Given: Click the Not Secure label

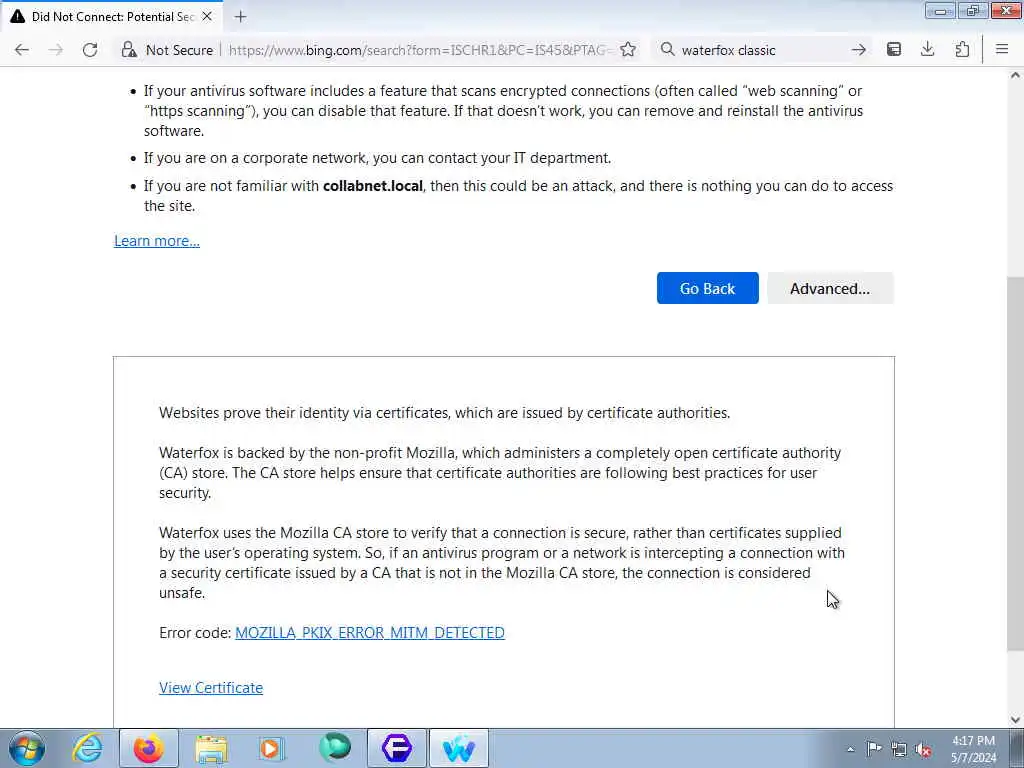Looking at the screenshot, I should pyautogui.click(x=179, y=50).
